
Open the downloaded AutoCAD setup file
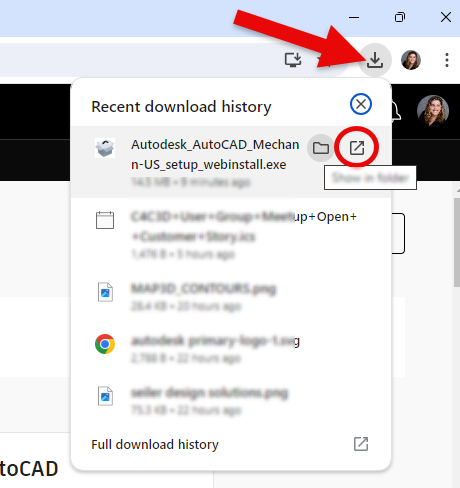357,148
